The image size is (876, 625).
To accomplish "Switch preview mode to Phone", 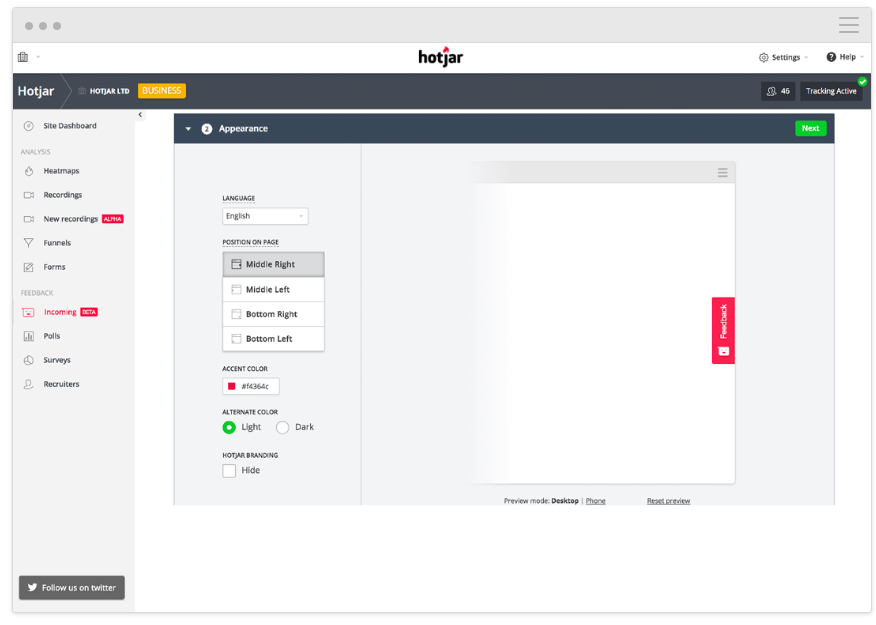I will coord(596,501).
